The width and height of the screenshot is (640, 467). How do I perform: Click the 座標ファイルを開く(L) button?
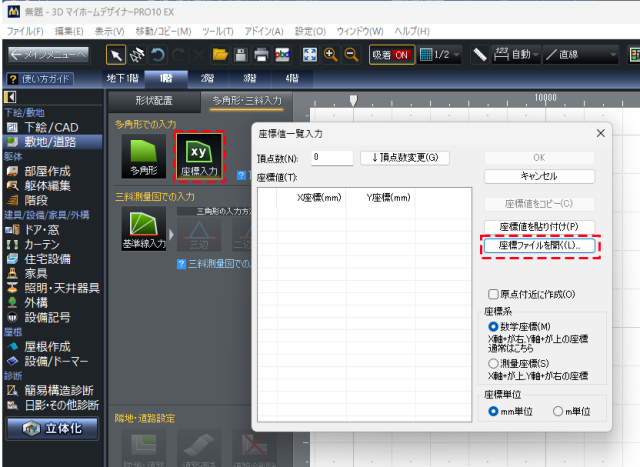click(539, 245)
